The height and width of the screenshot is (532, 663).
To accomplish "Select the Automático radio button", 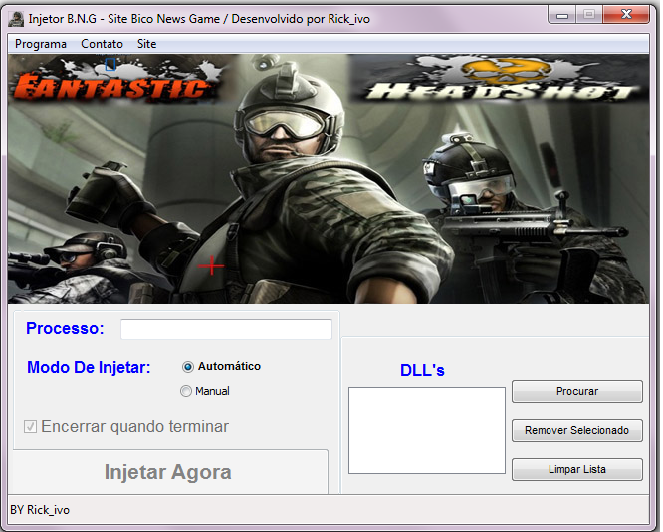I will tap(188, 367).
